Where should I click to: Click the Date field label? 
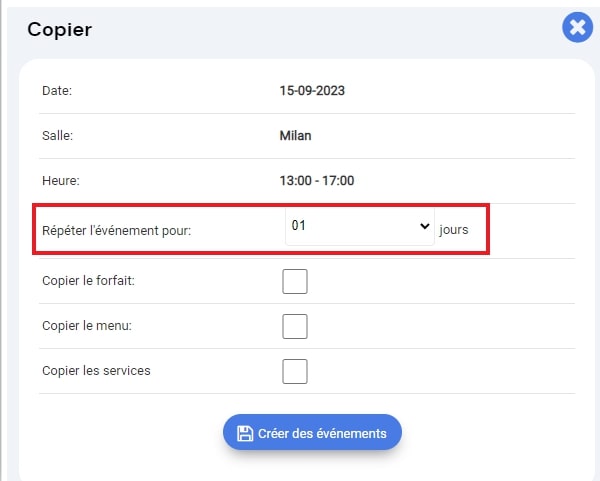click(57, 91)
